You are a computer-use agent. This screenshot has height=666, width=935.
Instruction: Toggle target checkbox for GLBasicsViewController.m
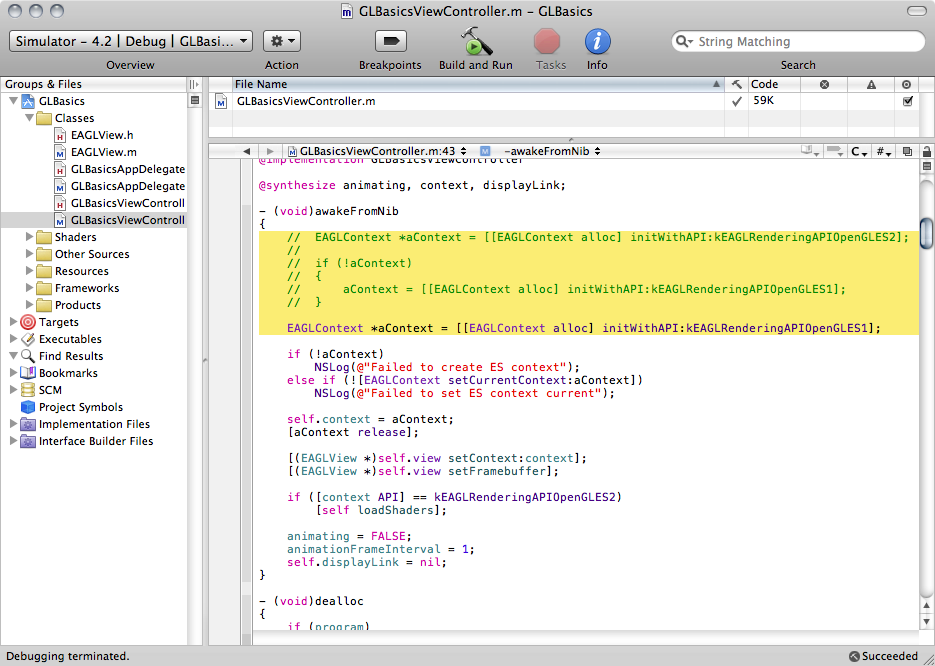[x=908, y=101]
